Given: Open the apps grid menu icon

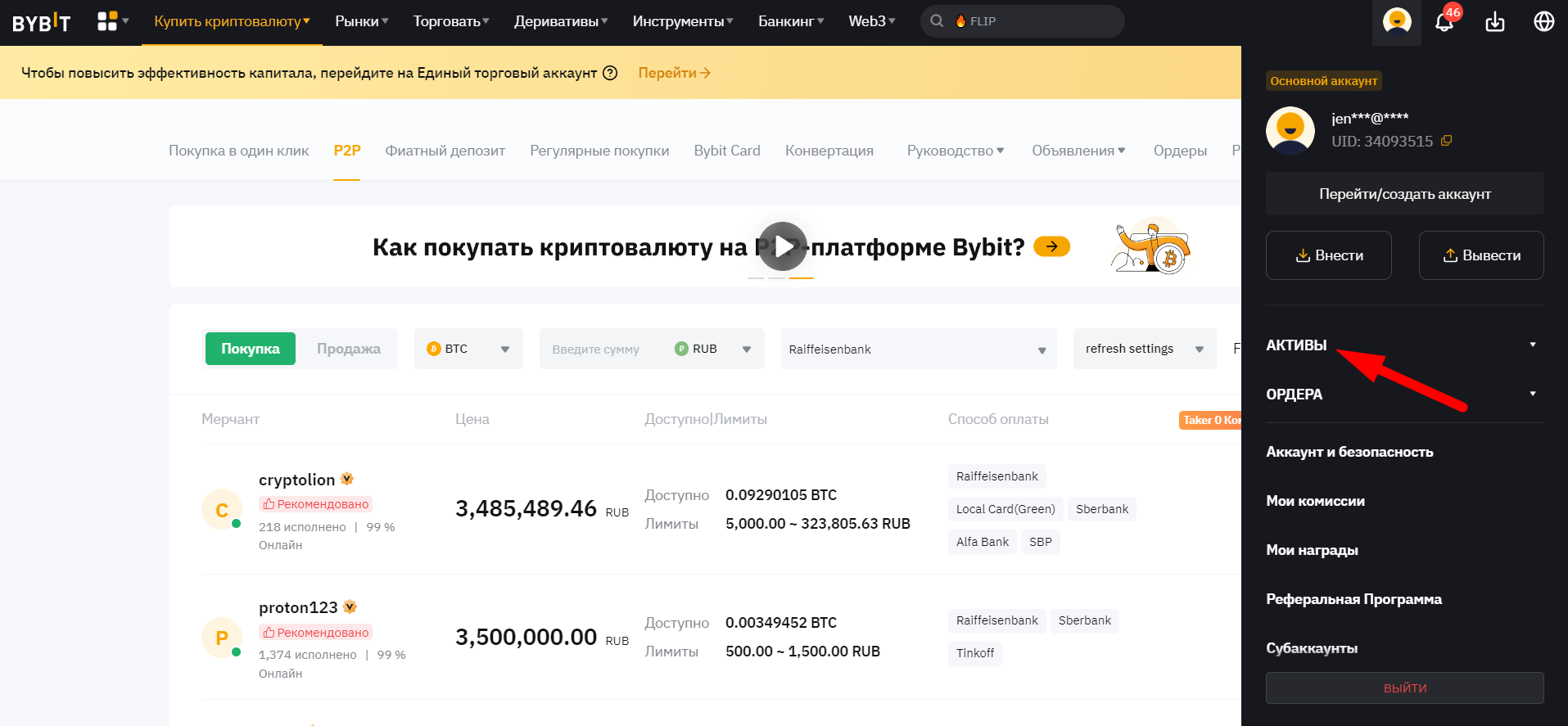Looking at the screenshot, I should point(107,21).
